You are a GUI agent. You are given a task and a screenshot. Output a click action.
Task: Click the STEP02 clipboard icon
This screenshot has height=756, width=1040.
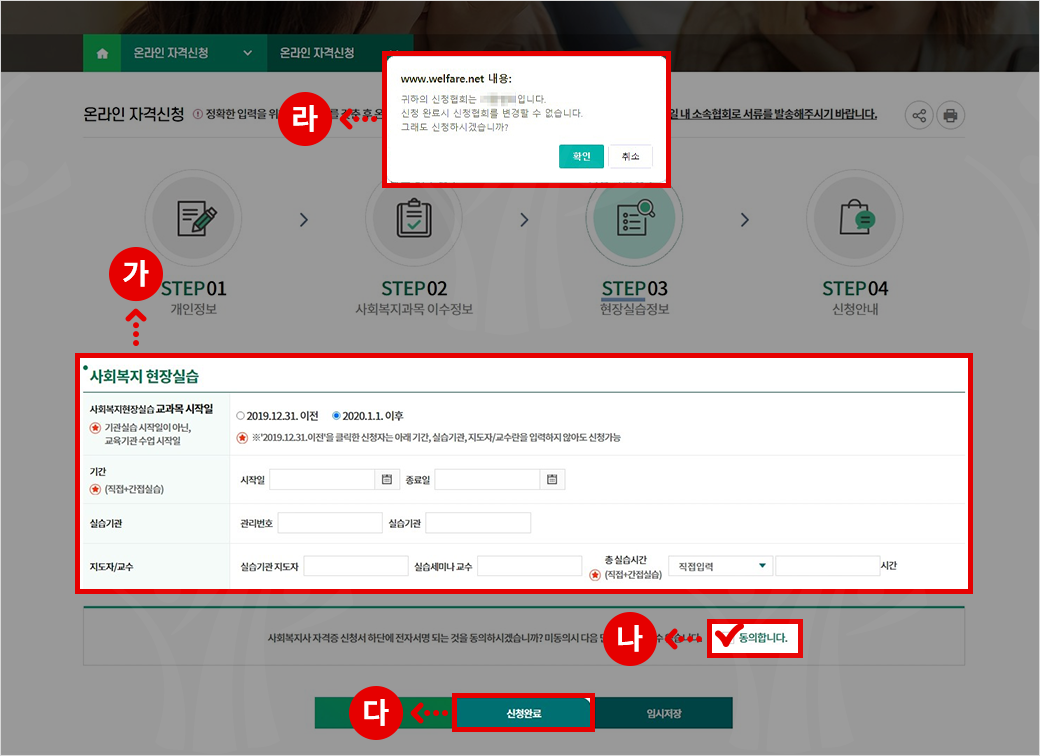(413, 218)
